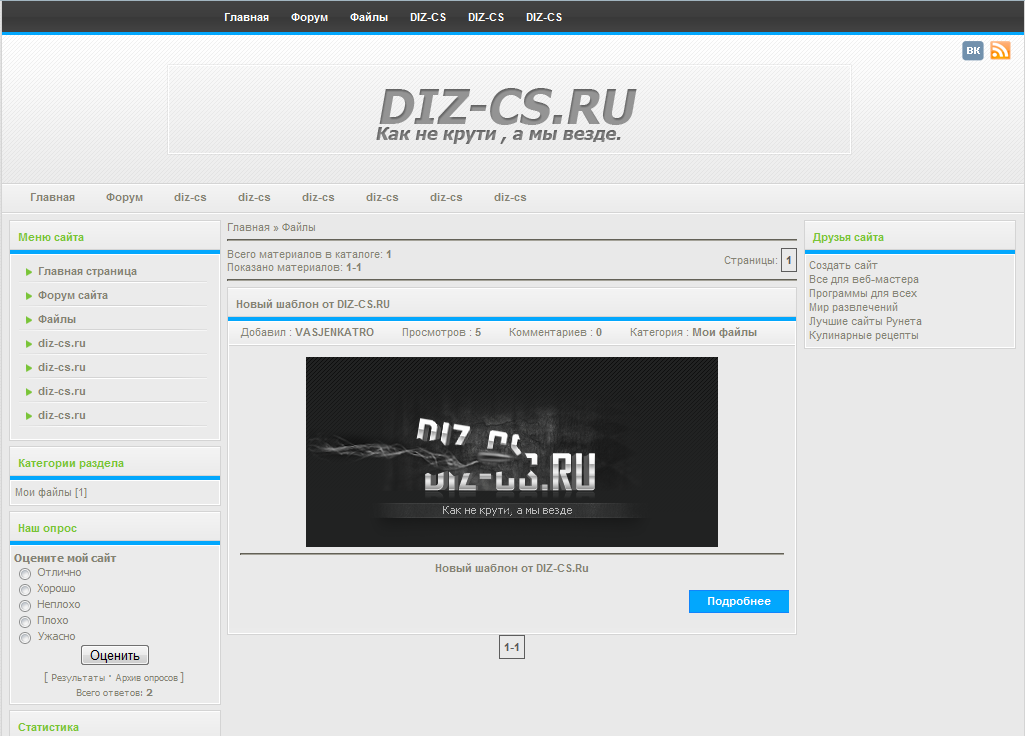Image resolution: width=1025 pixels, height=736 pixels.
Task: Open the VK social icon
Action: click(973, 50)
